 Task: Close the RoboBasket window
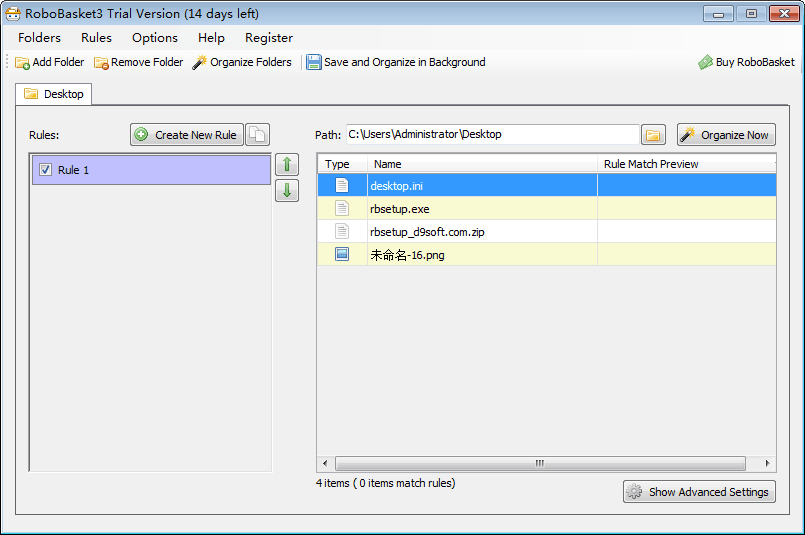click(x=784, y=14)
